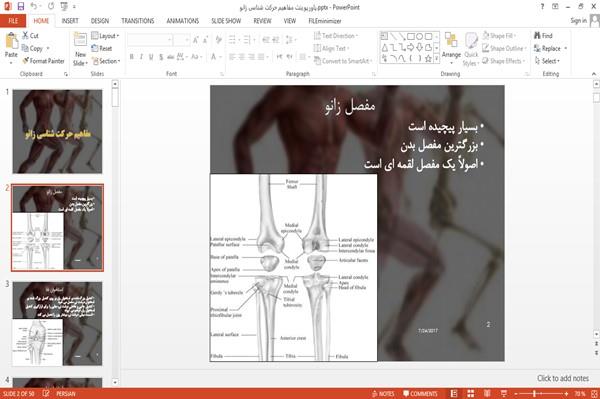This screenshot has width=600, height=399.
Task: Switch to Slide Sorter view in status bar
Action: tap(471, 394)
